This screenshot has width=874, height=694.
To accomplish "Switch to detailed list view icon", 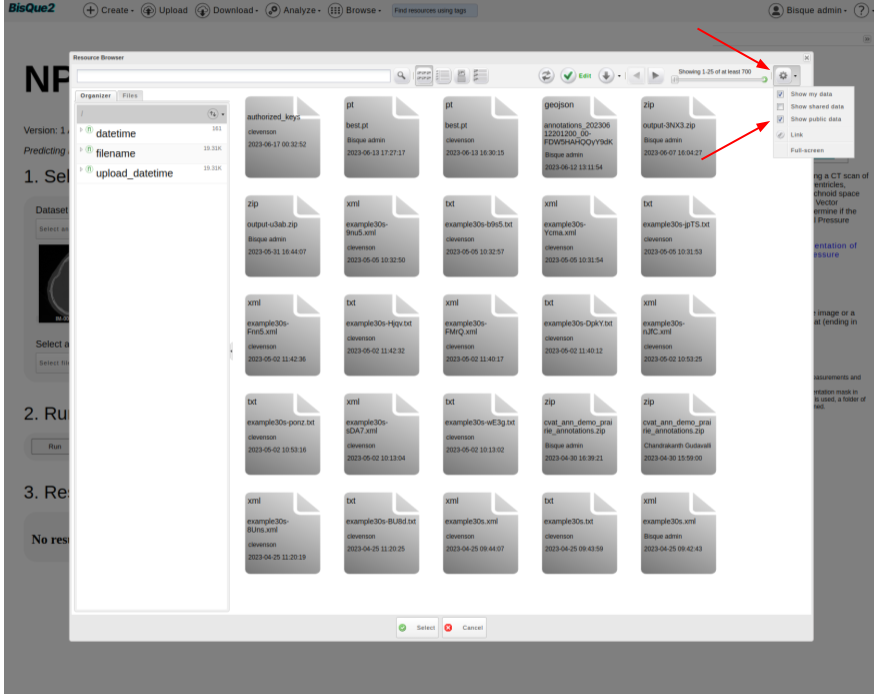I will coord(480,76).
